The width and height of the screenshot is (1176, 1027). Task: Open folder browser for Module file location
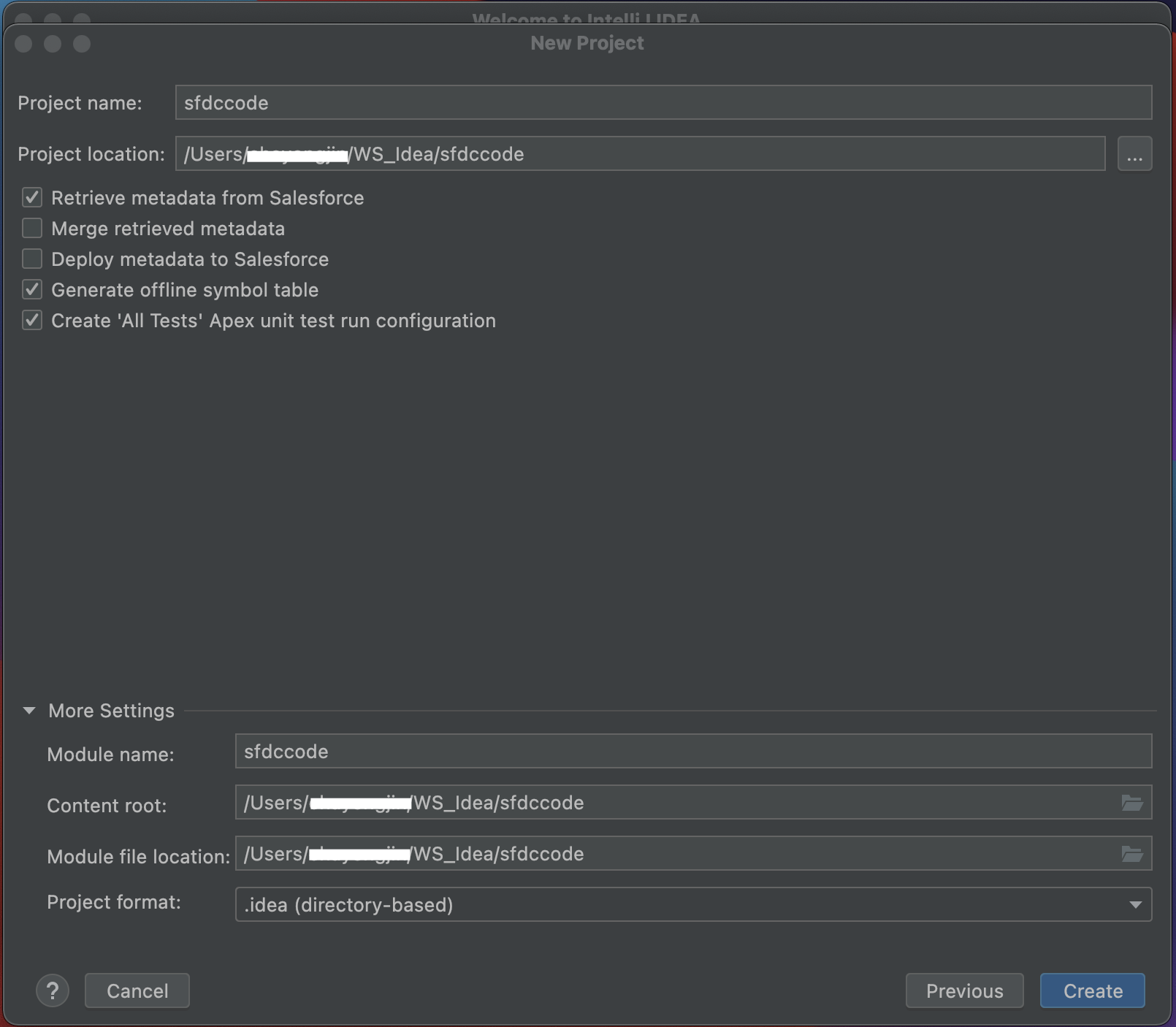coord(1132,854)
